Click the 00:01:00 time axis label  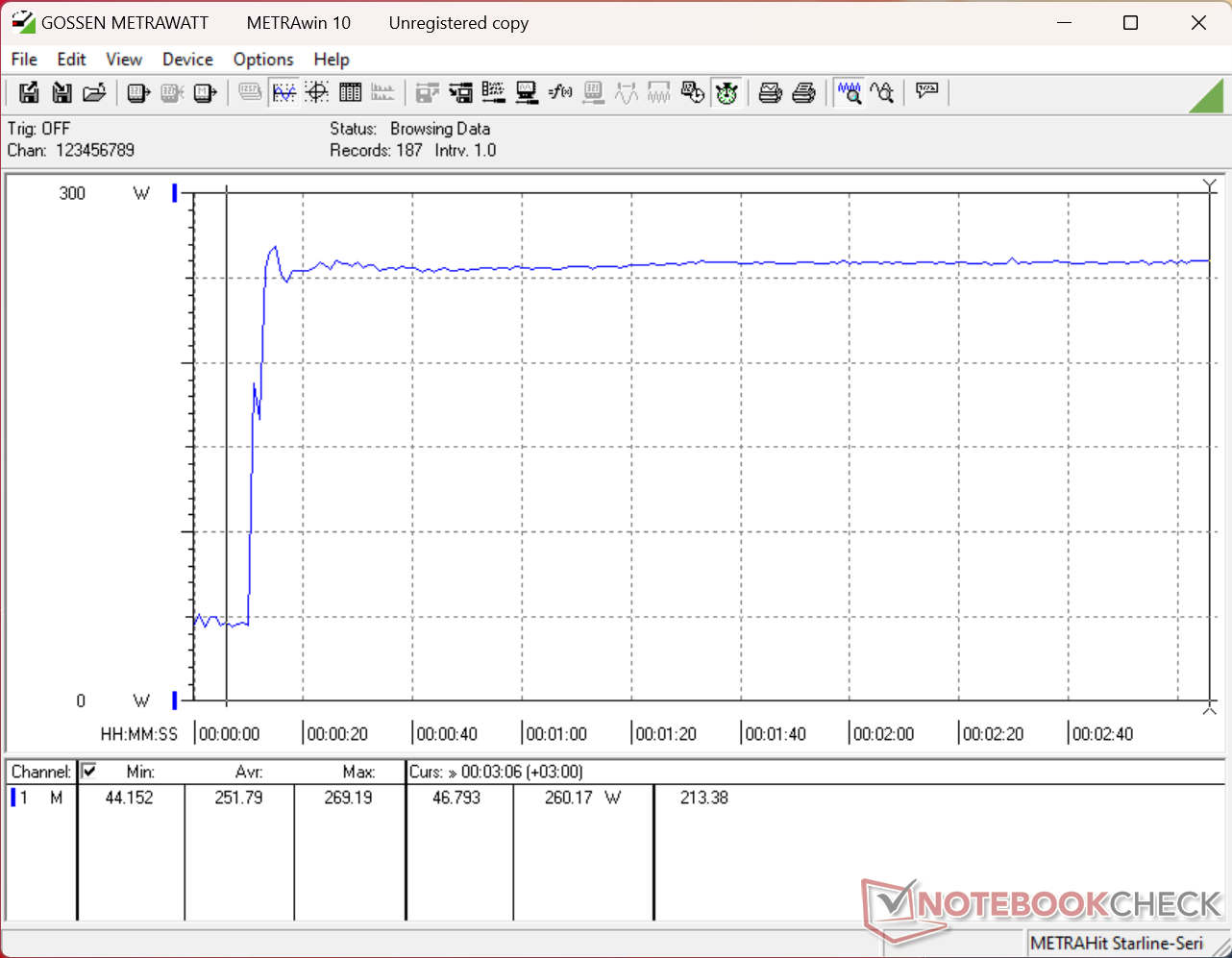pos(556,734)
